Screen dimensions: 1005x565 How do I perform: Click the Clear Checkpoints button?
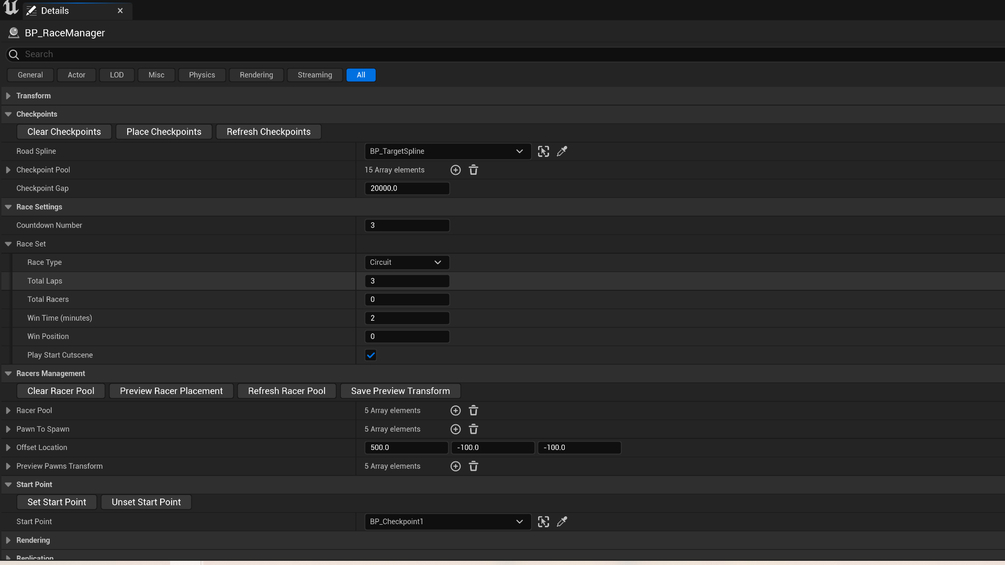[64, 132]
